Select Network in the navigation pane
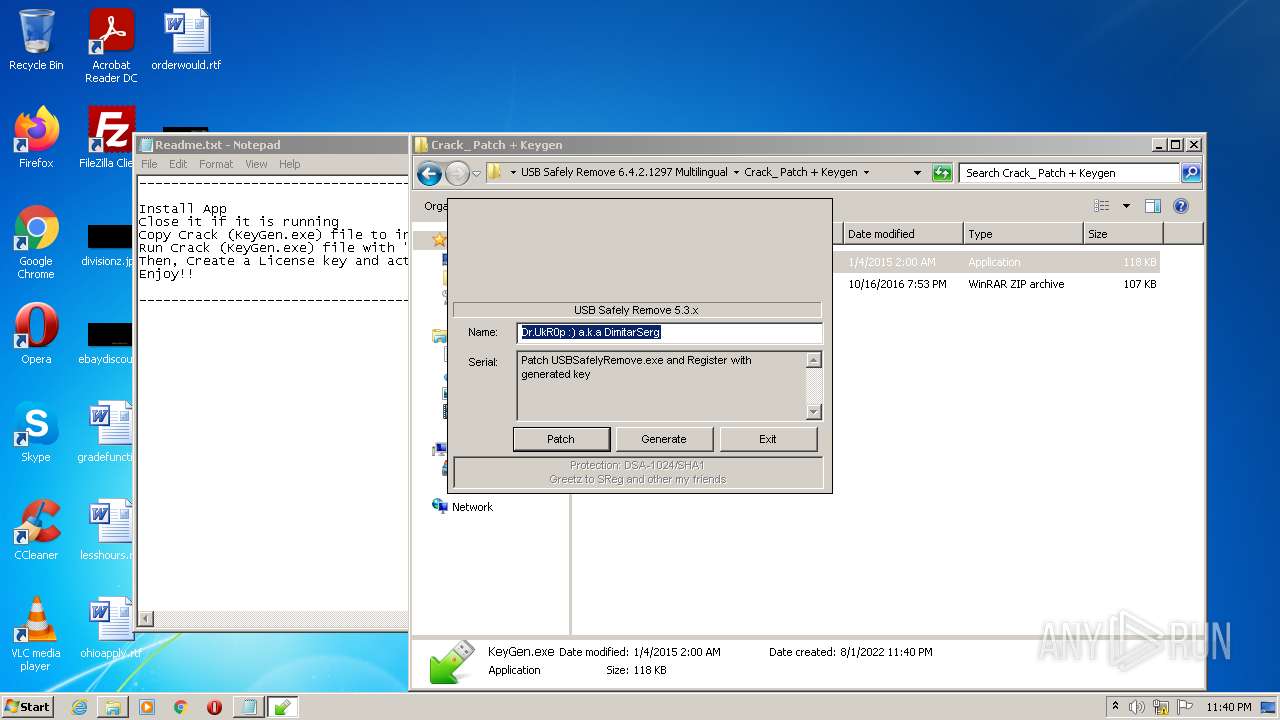Screen dimensions: 1280x720 tap(463, 507)
